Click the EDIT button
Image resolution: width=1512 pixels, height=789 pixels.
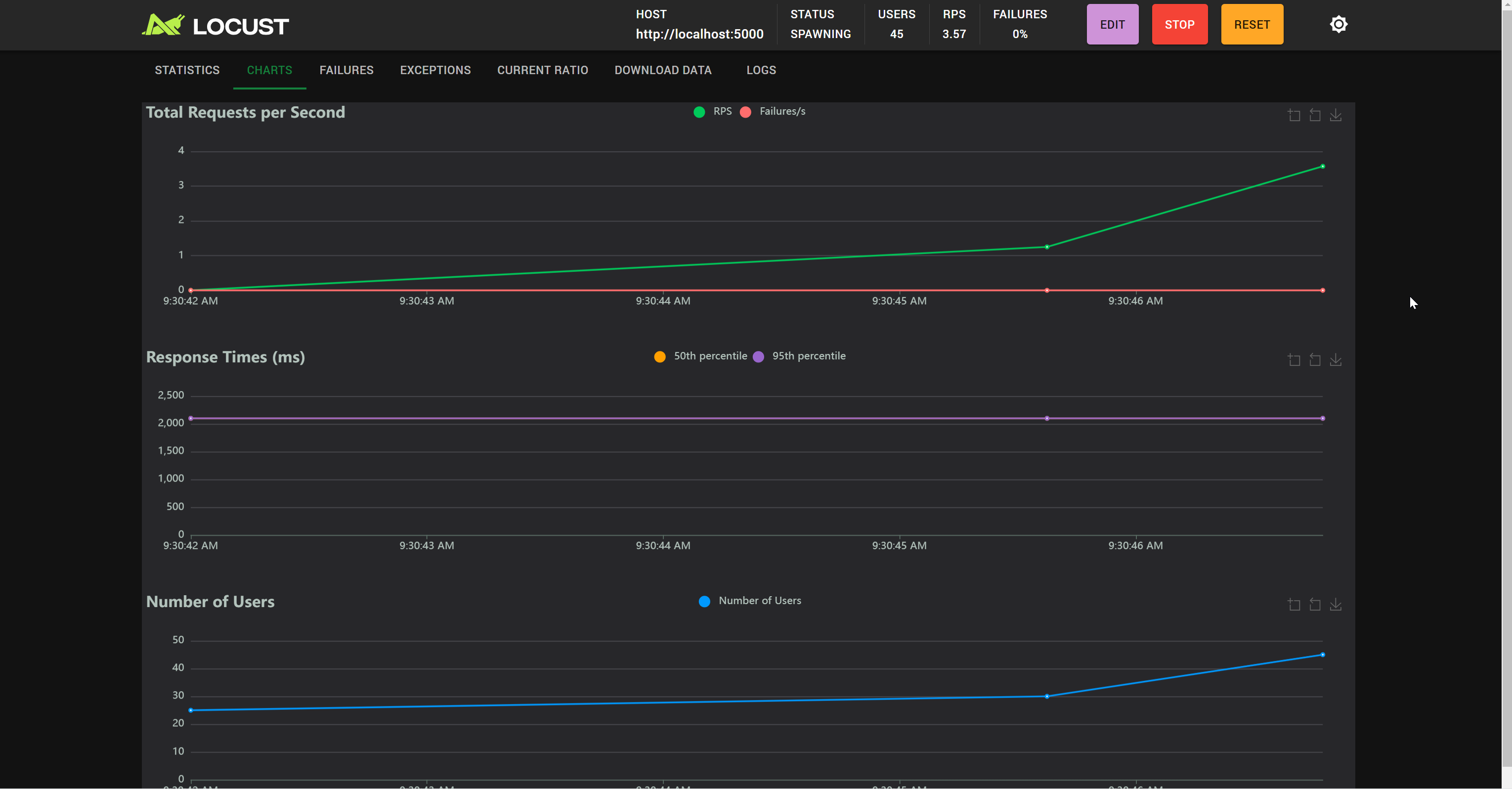pos(1112,25)
